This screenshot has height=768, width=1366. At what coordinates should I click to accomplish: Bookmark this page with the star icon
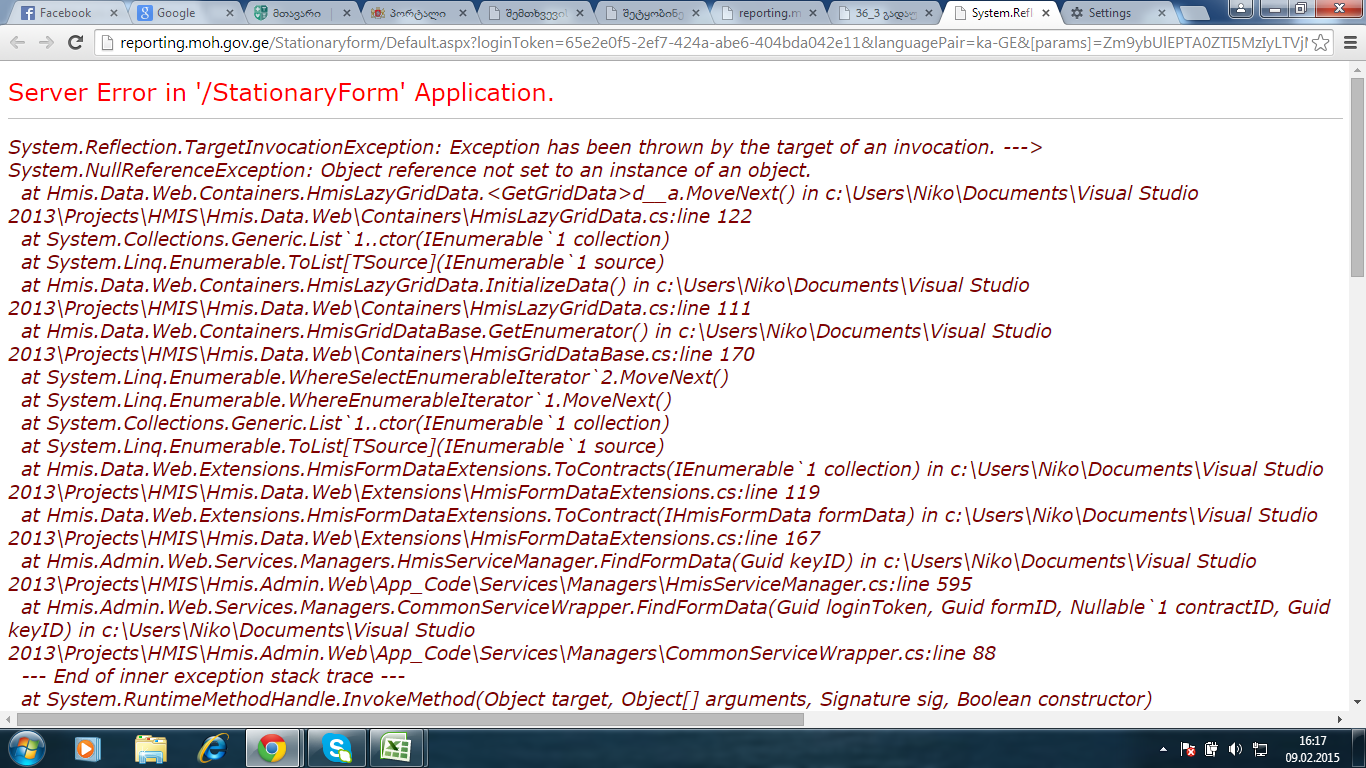coord(1319,43)
